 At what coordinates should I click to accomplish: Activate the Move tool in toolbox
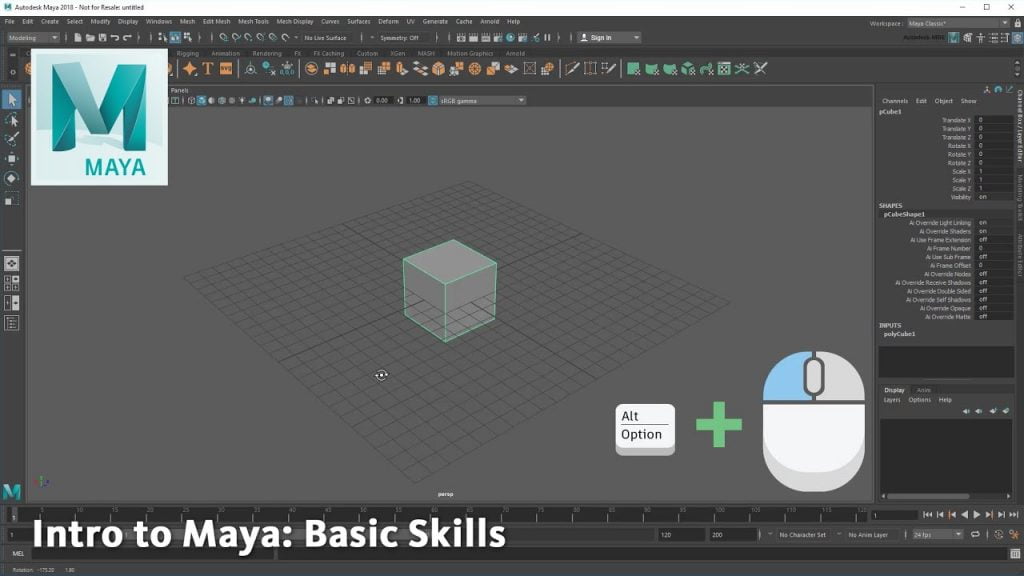[12, 159]
